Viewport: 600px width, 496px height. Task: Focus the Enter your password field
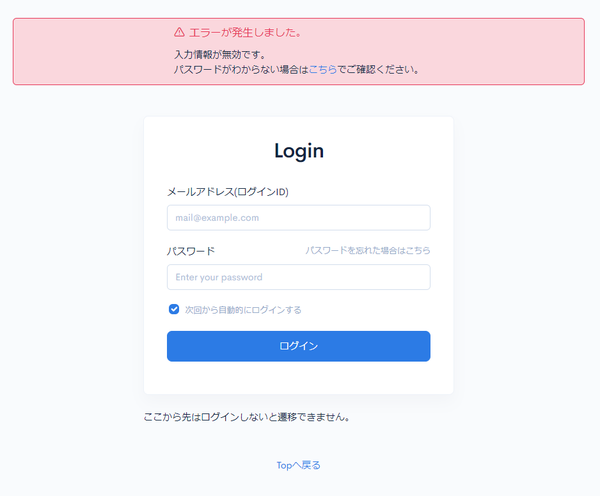(298, 277)
